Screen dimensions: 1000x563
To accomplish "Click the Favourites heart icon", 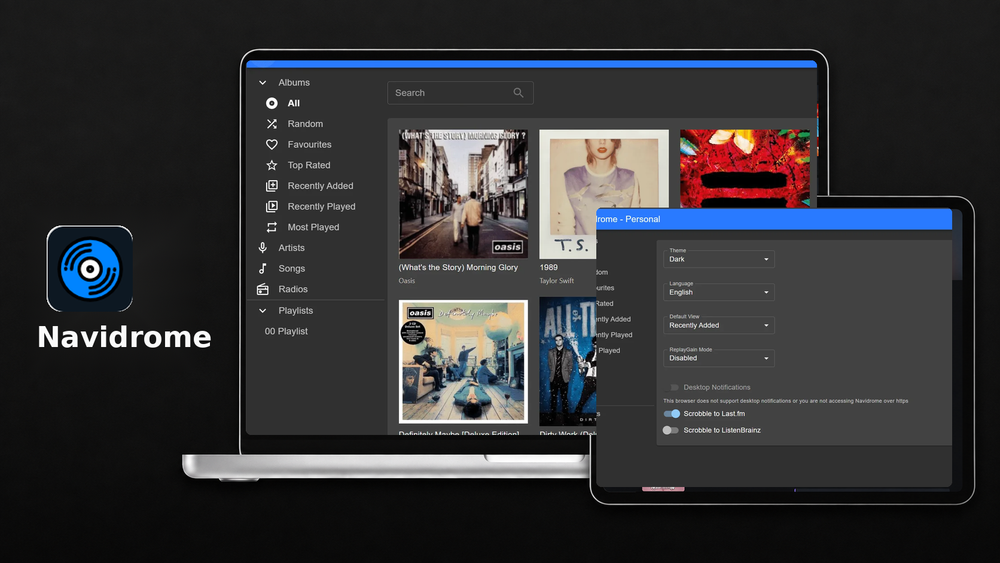I will pos(272,145).
